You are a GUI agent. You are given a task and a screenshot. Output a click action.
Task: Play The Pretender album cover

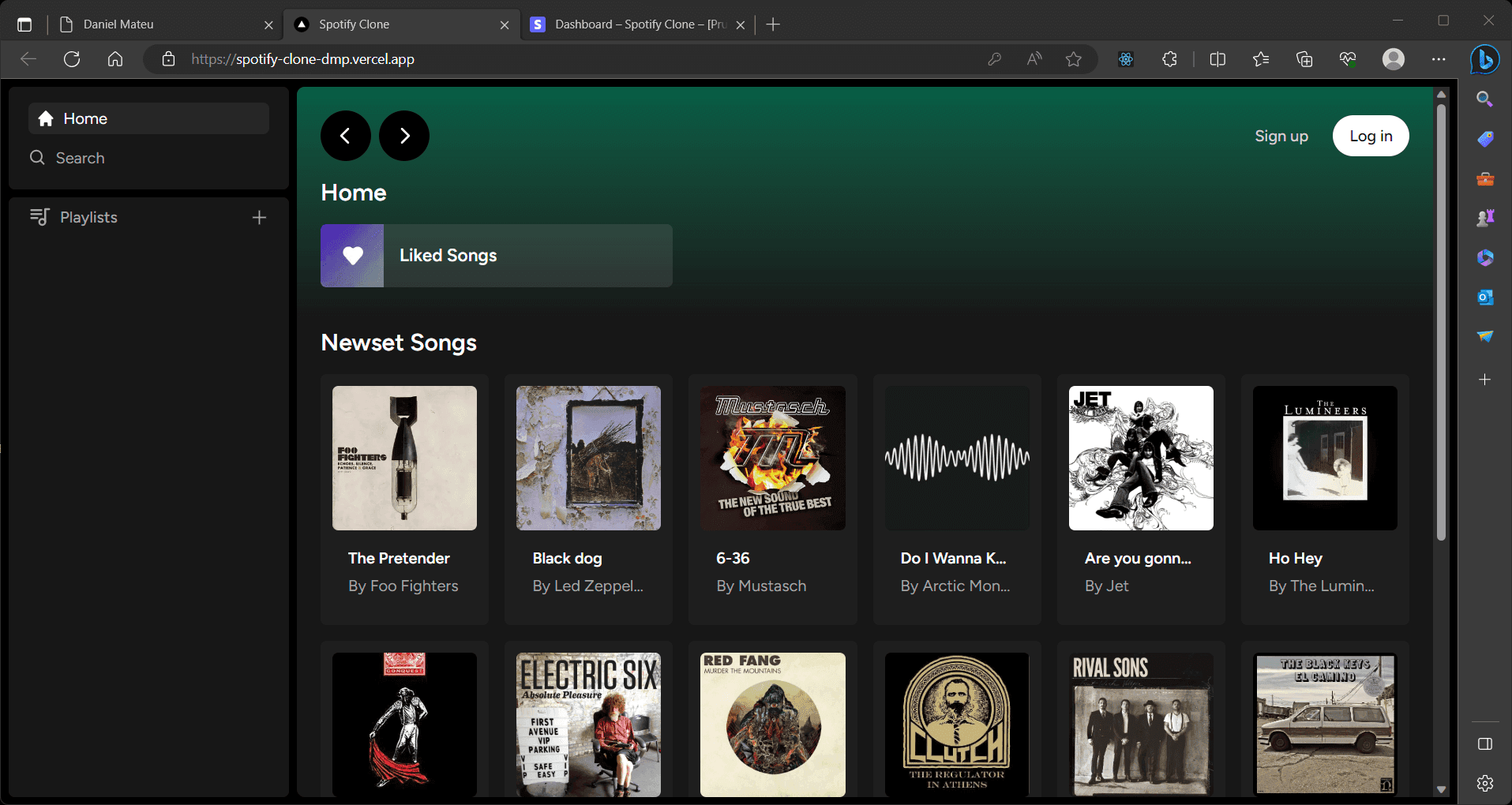[x=404, y=458]
